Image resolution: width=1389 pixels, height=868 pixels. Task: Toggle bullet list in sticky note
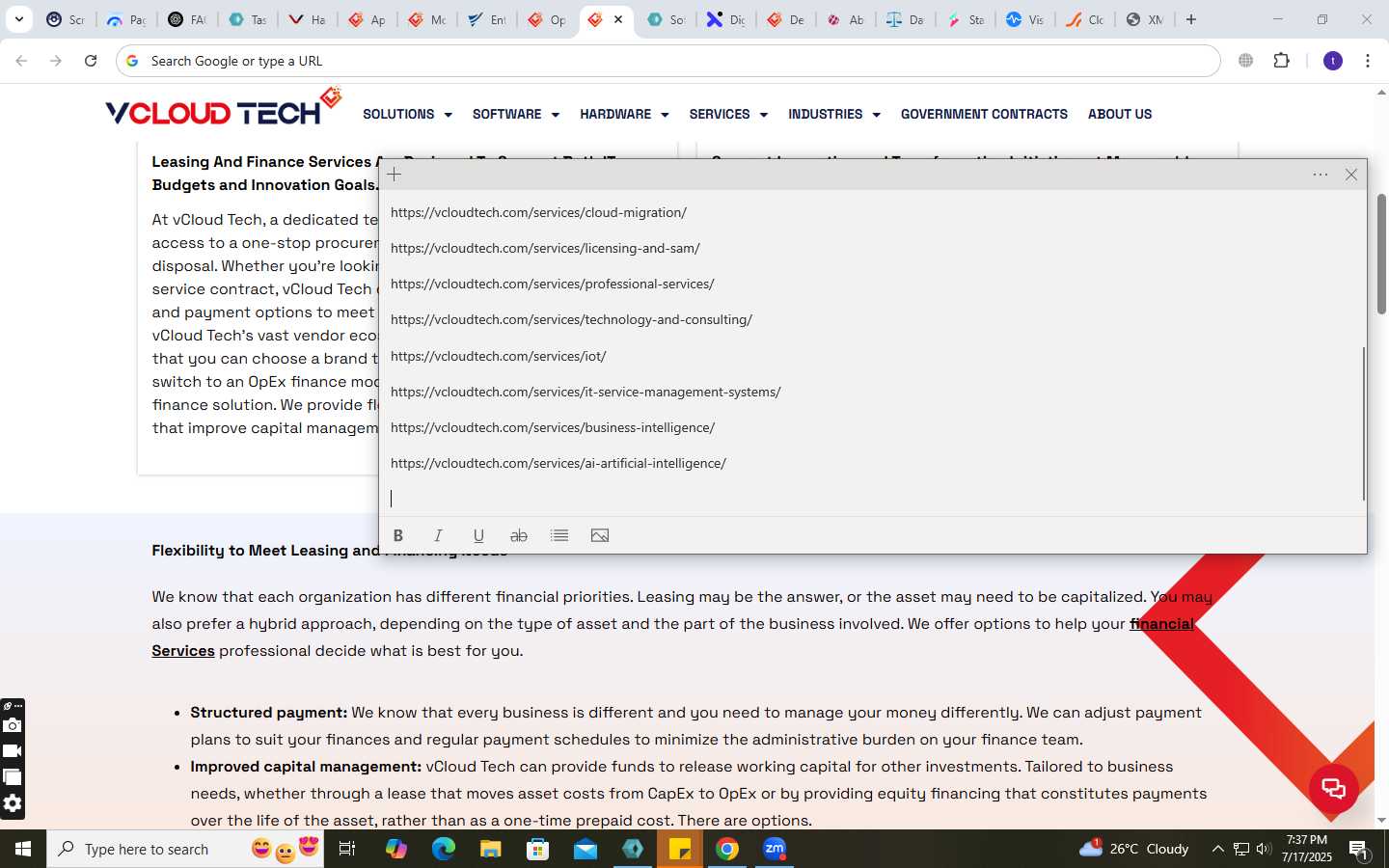[559, 535]
